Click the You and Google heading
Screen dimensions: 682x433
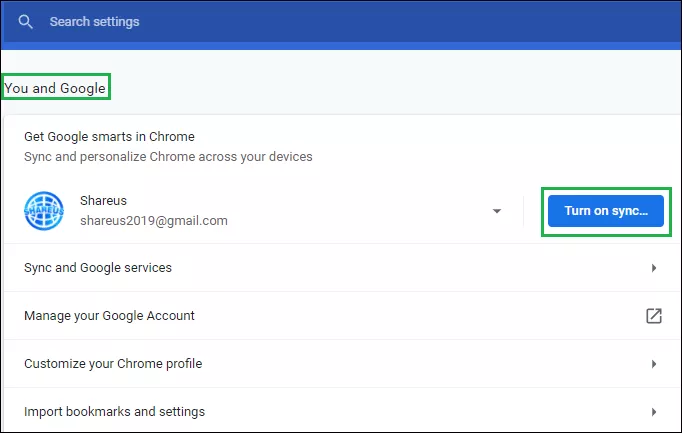click(x=55, y=88)
